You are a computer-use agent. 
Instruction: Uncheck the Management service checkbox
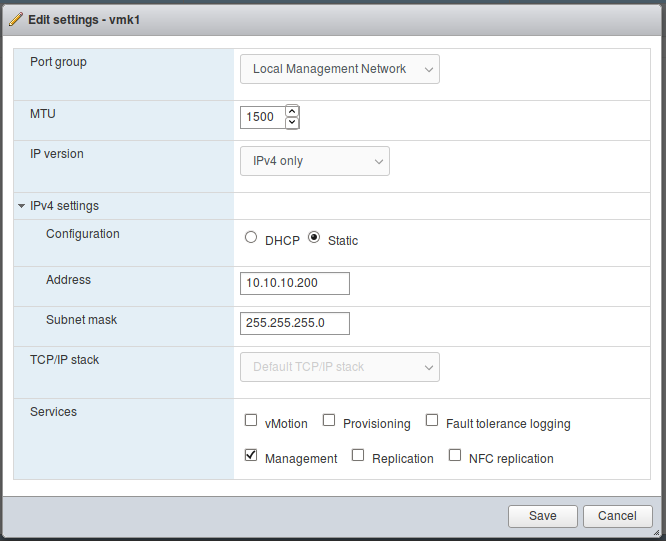[x=251, y=455]
